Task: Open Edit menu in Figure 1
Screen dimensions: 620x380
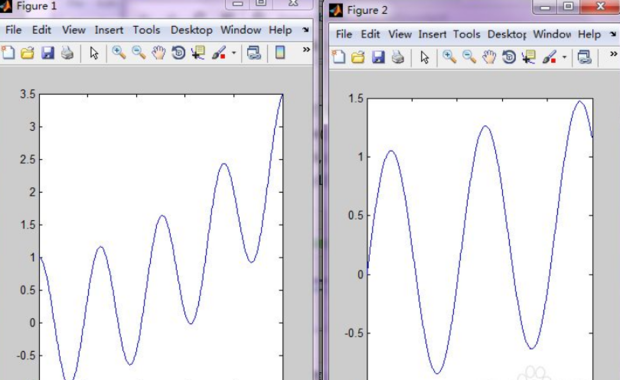Action: pos(42,30)
